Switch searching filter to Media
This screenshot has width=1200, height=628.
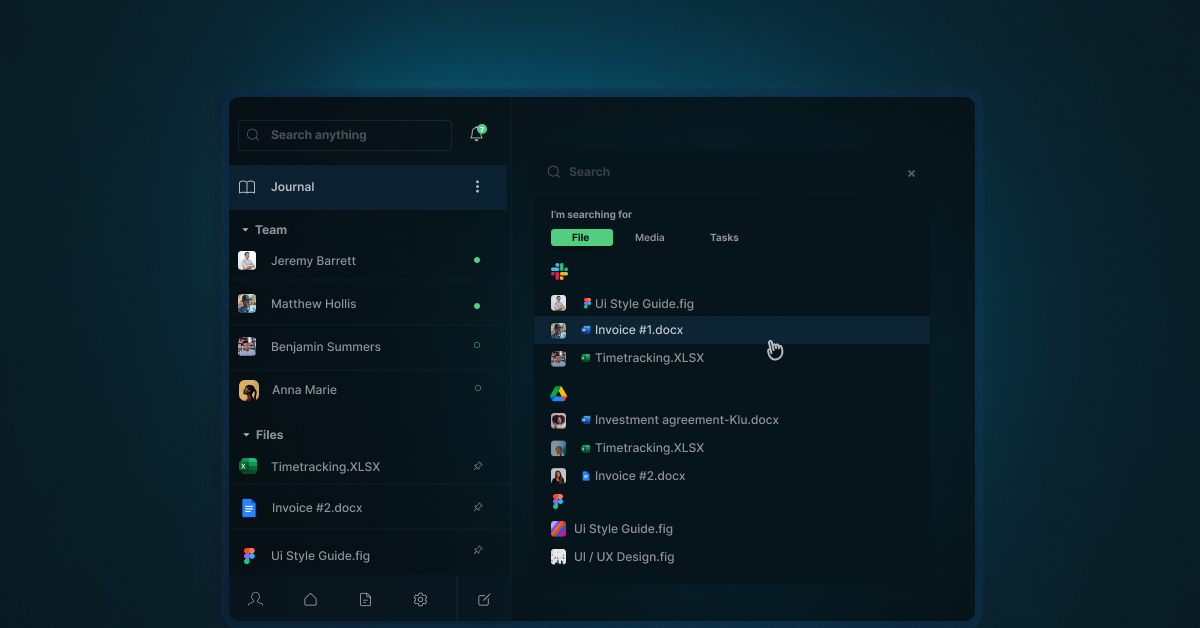pos(649,237)
